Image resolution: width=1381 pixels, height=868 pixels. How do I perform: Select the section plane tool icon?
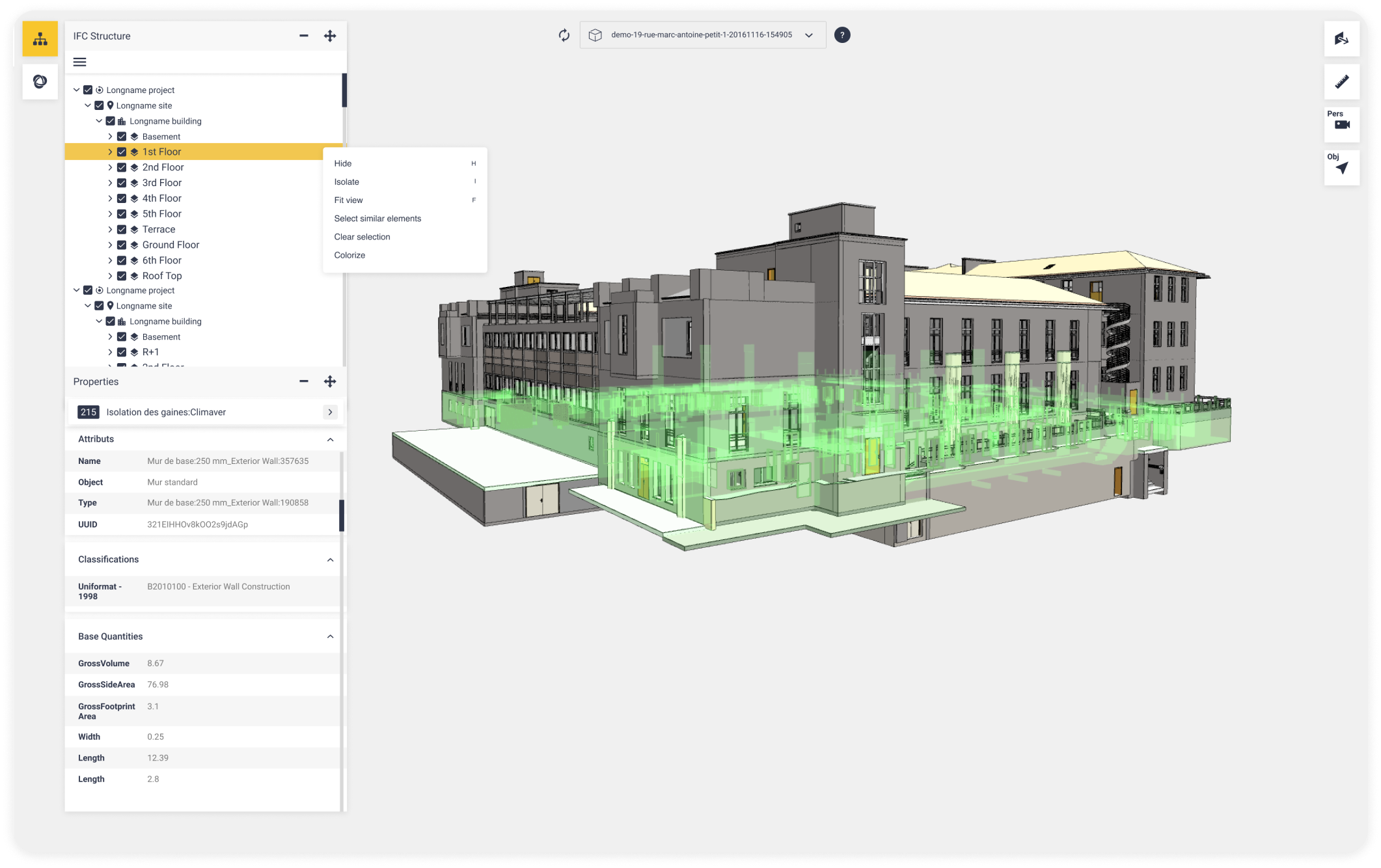tap(1341, 39)
